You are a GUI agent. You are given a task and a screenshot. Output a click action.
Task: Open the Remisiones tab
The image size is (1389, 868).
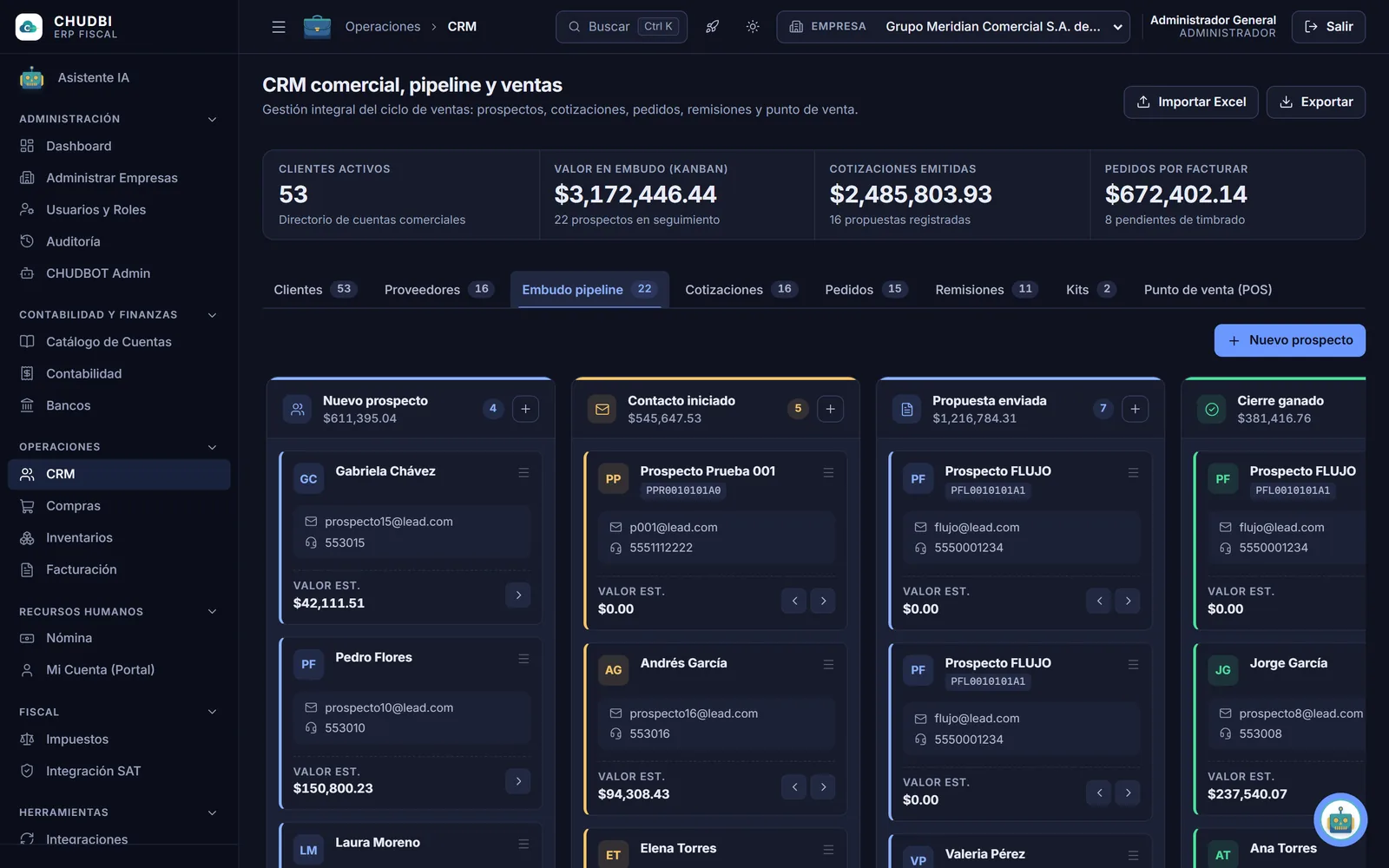(x=985, y=290)
